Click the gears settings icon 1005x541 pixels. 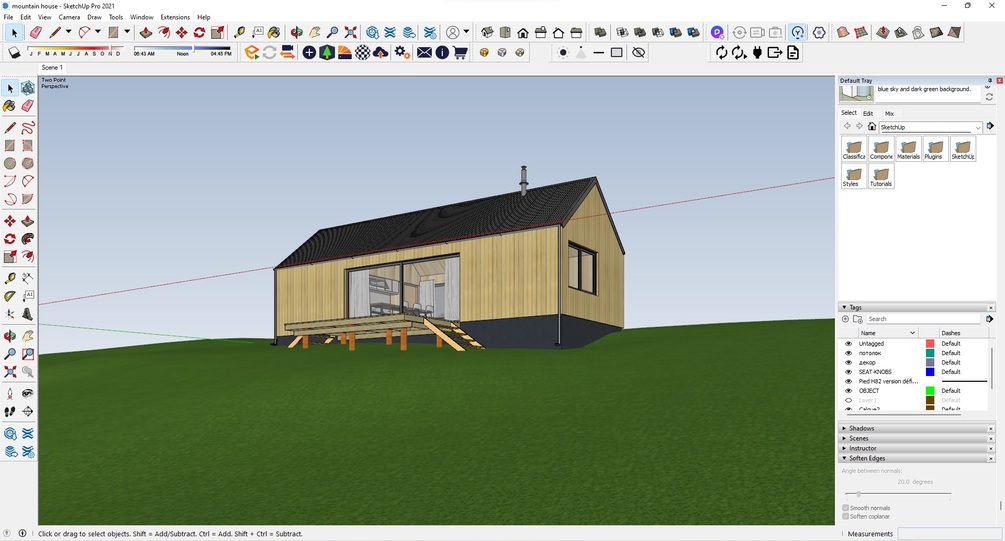[x=402, y=53]
